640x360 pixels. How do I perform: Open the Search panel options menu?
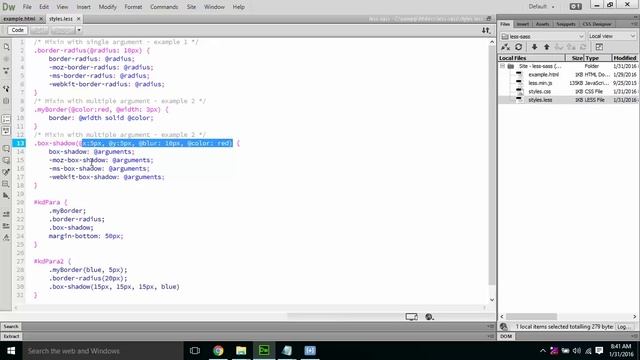(490, 327)
